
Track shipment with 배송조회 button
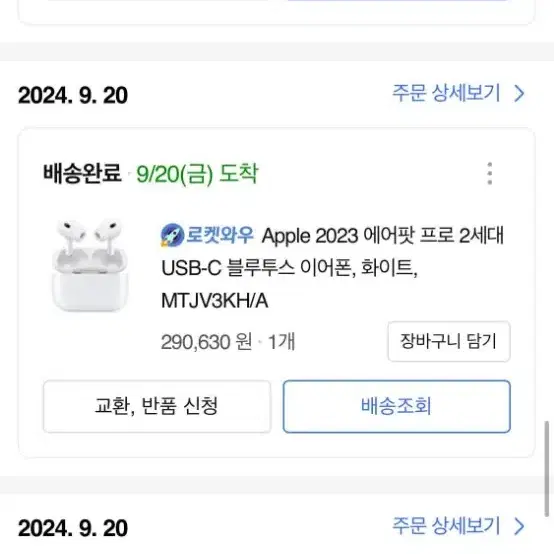click(396, 406)
